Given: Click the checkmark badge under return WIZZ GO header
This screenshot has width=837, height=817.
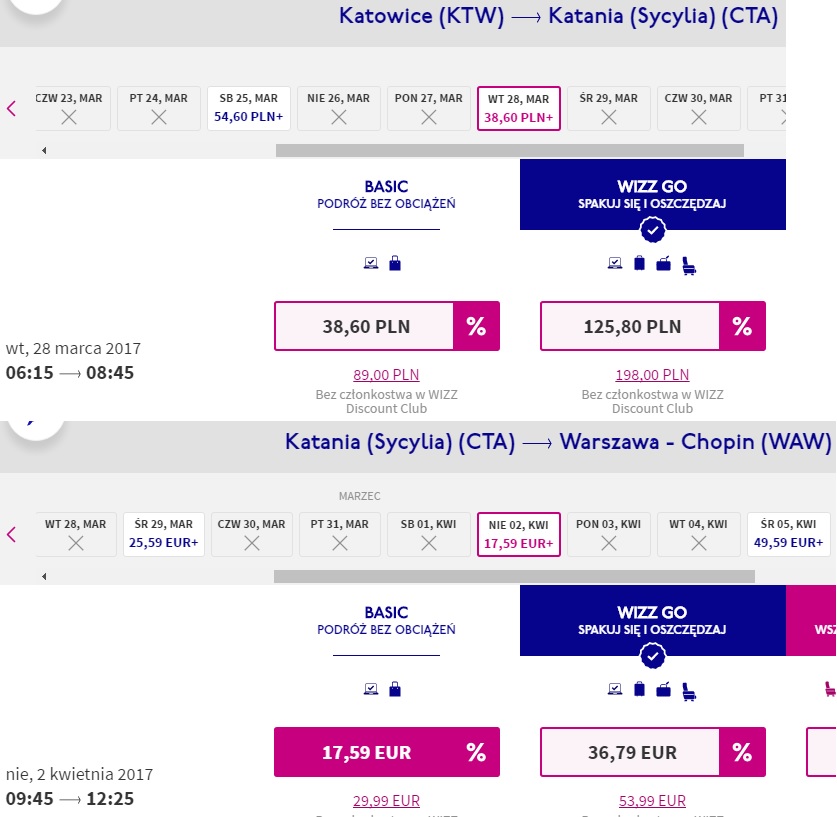Looking at the screenshot, I should click(x=652, y=656).
